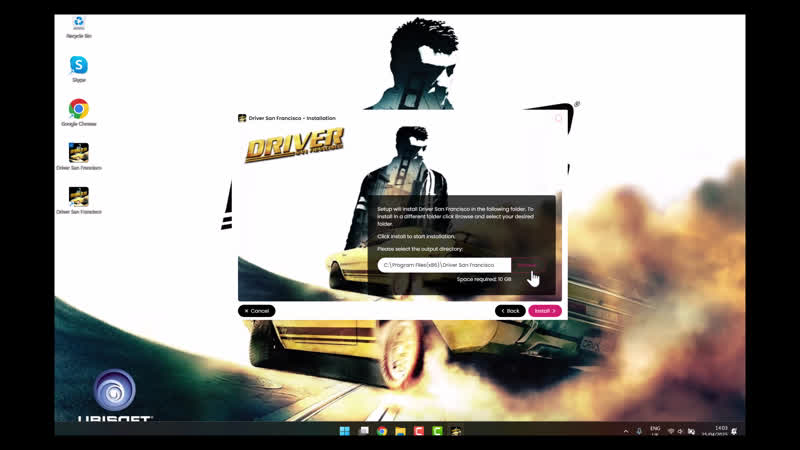The width and height of the screenshot is (800, 450).
Task: Close the Driver San Francisco installer window
Action: tap(559, 118)
